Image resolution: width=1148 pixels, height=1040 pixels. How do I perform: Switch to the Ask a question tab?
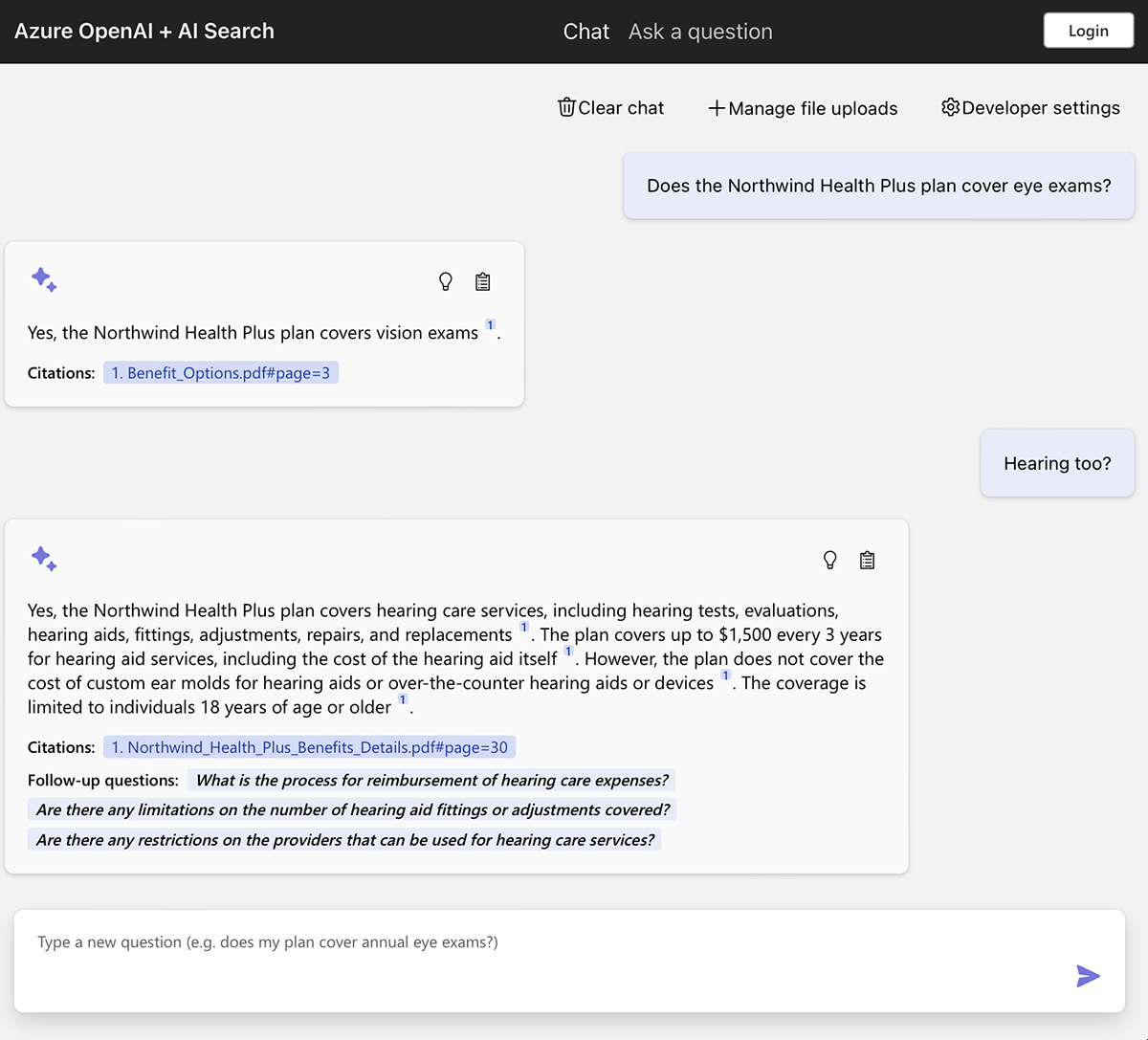tap(700, 31)
